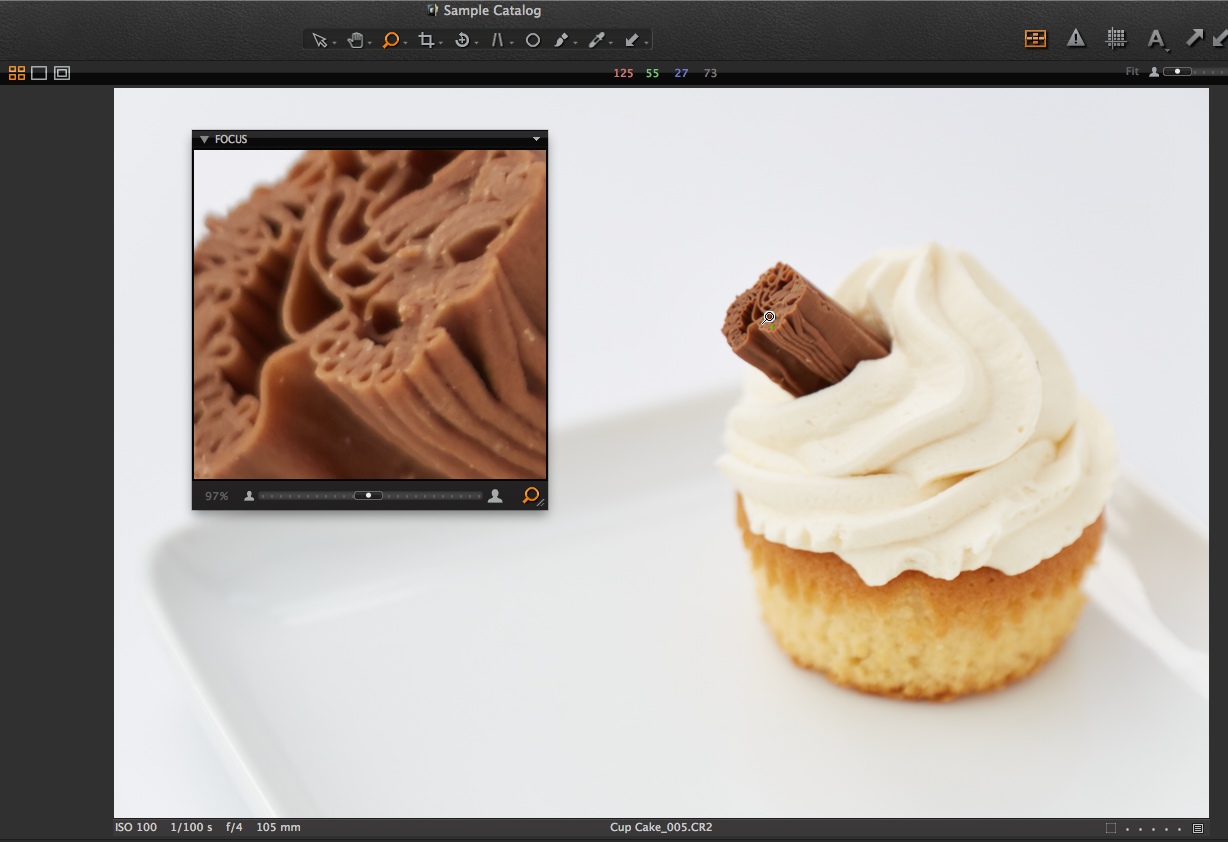The image size is (1228, 842).
Task: Click the luminance readout value 73
Action: pos(710,73)
